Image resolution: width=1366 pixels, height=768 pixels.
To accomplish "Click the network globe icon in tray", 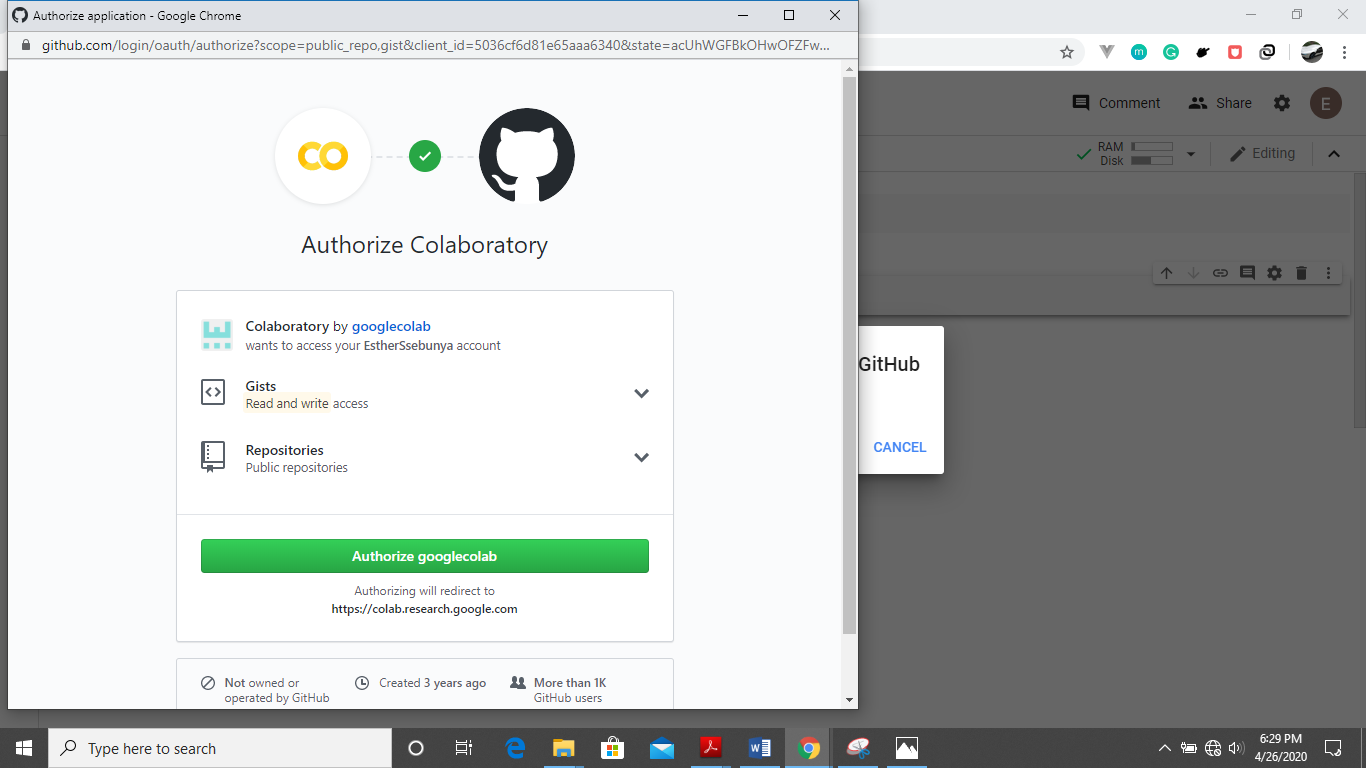I will coord(1213,748).
